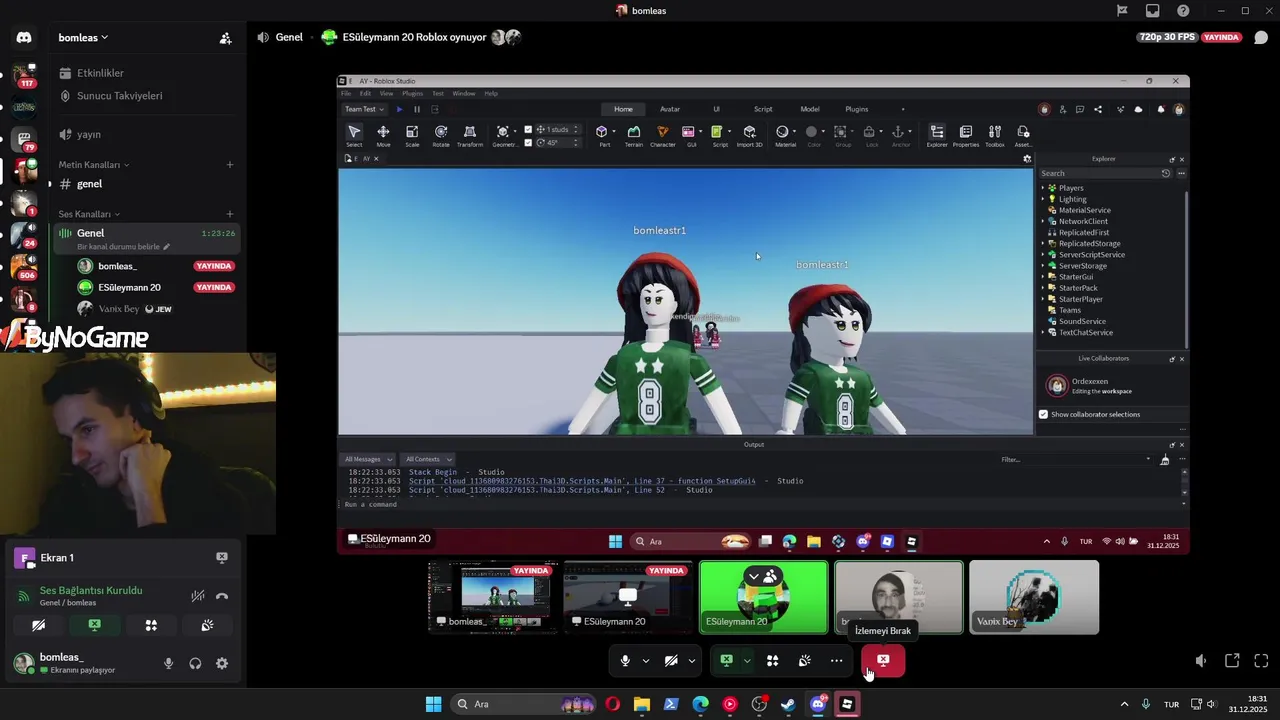Switch to the Avatar tab in streamed Studio

670,109
